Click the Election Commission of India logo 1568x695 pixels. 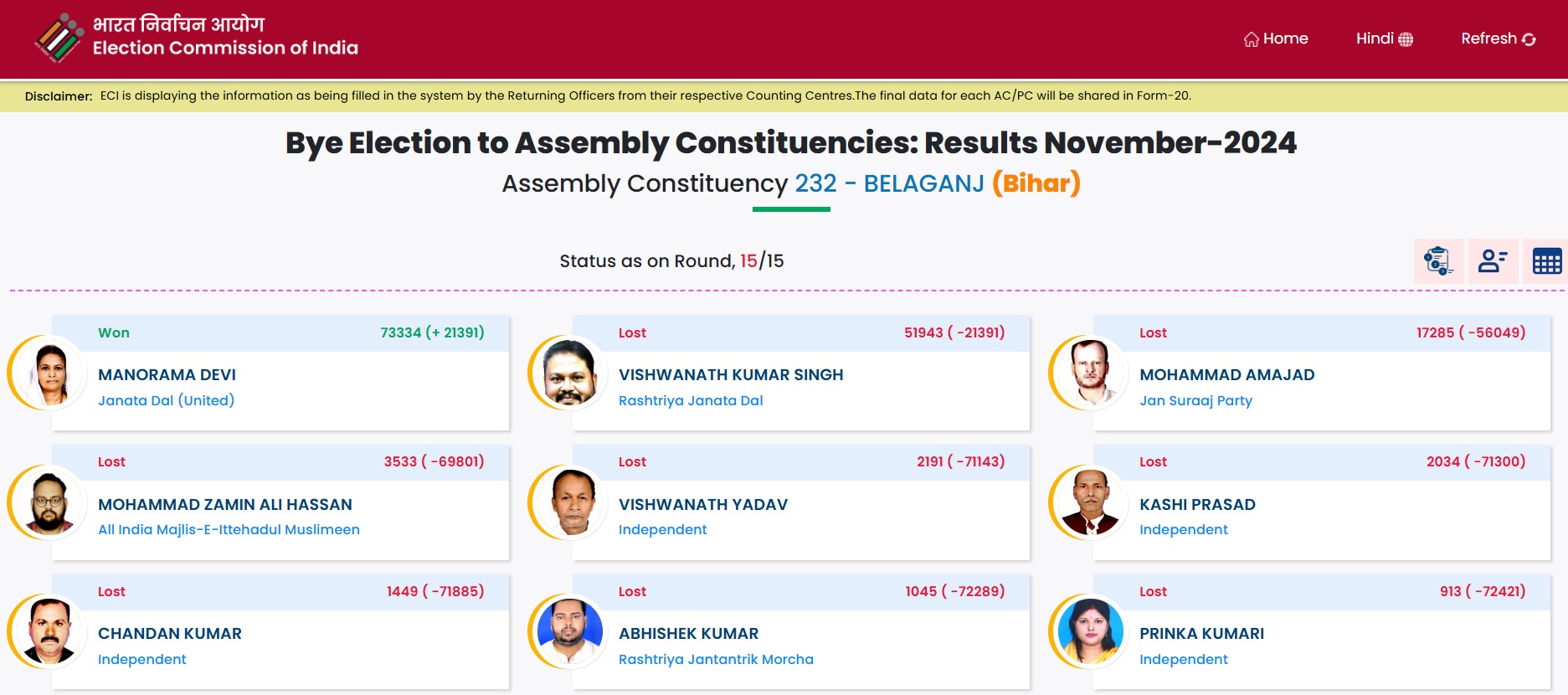pos(59,38)
